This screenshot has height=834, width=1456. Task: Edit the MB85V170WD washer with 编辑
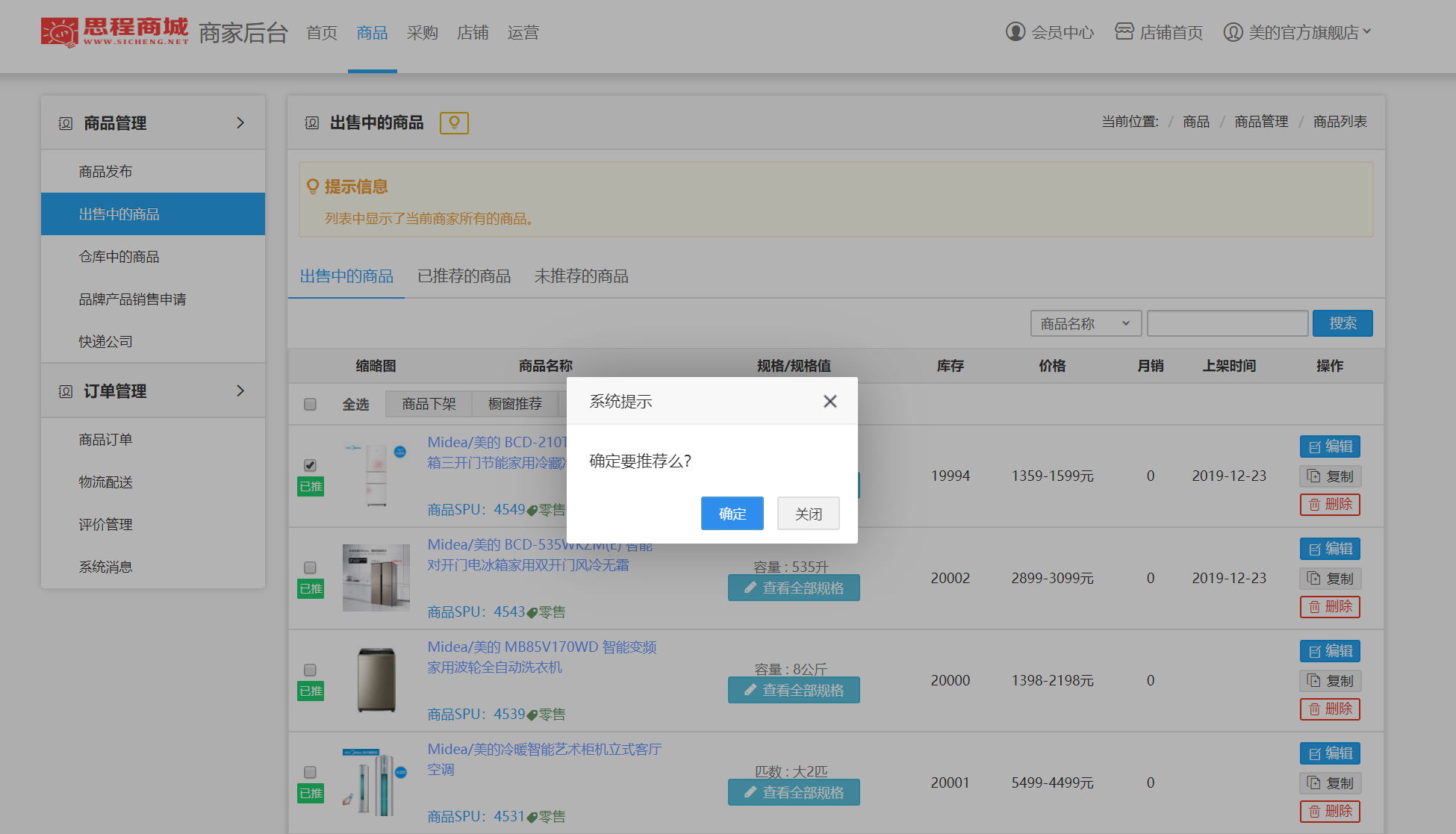click(1330, 651)
